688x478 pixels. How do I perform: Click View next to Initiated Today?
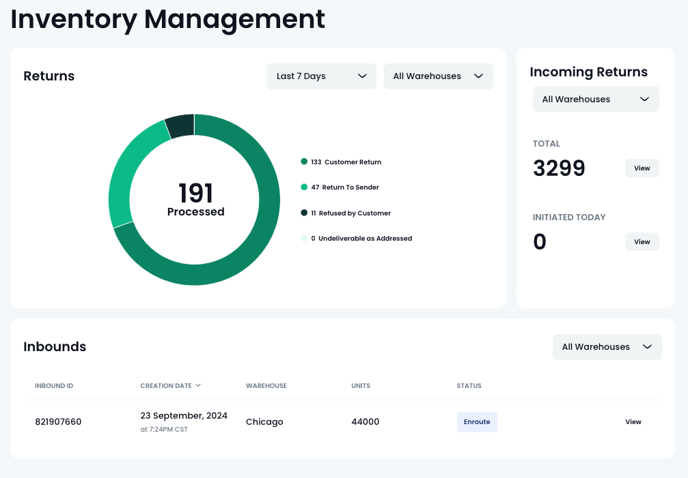(x=641, y=242)
